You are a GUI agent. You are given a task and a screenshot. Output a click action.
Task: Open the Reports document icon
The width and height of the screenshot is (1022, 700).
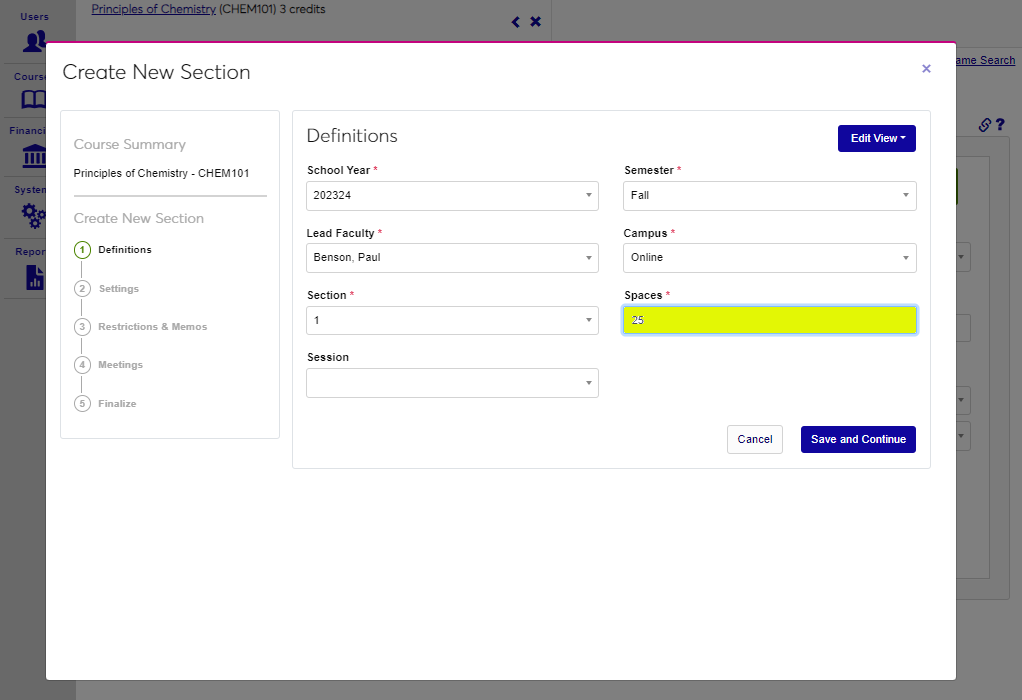(34, 276)
